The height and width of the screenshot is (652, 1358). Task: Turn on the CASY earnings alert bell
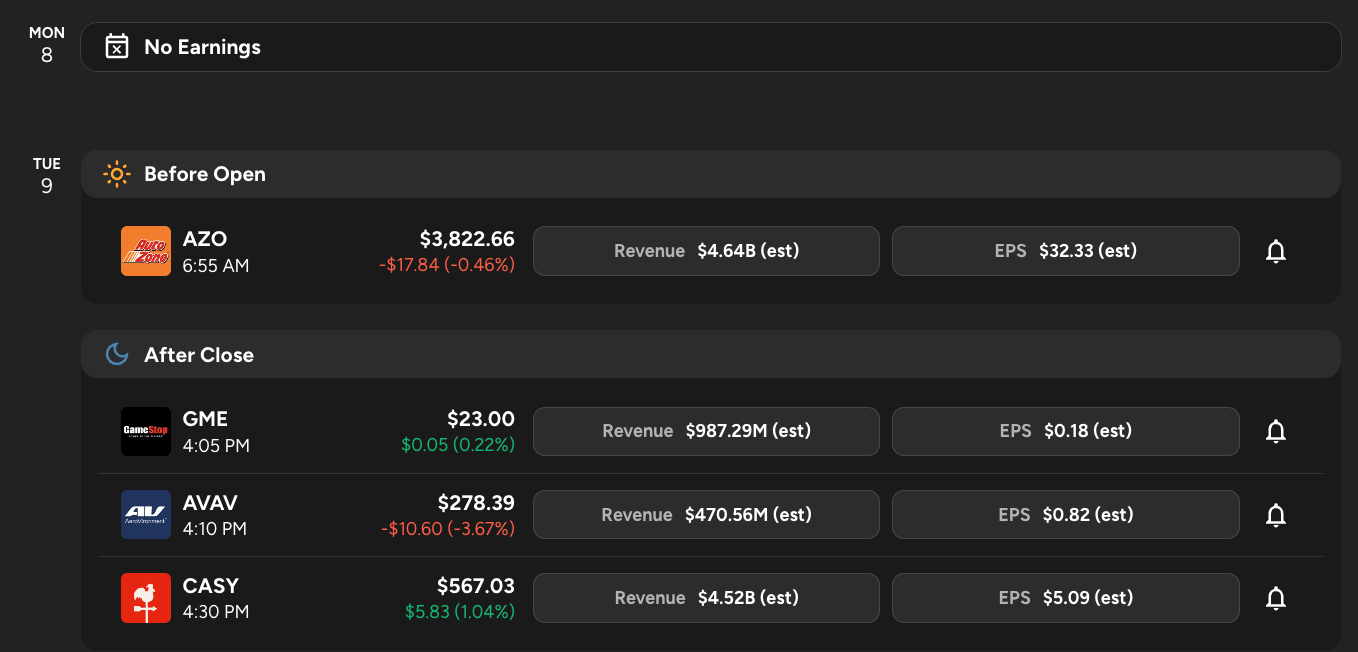tap(1275, 598)
